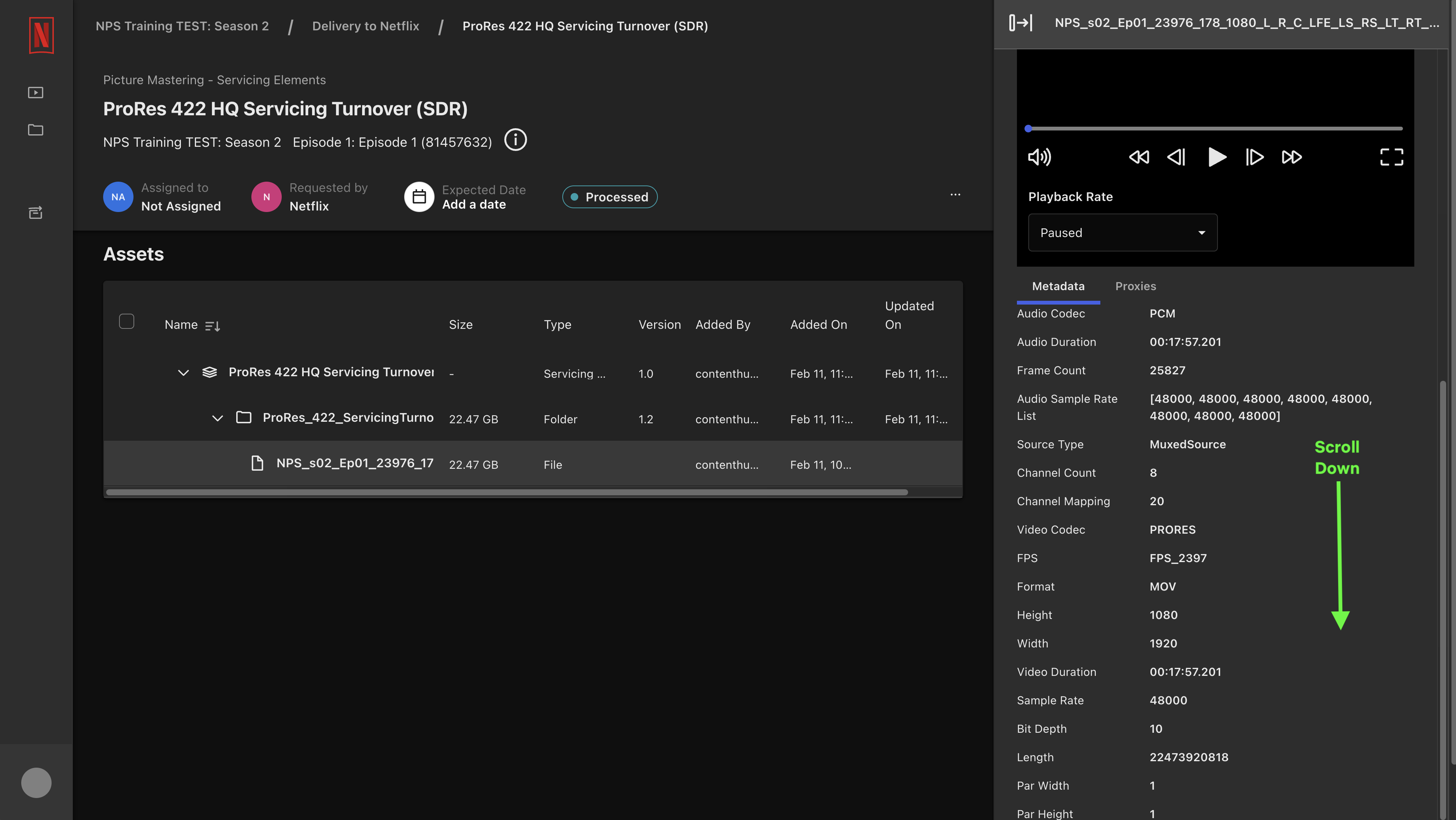Viewport: 1456px width, 820px height.
Task: Click the stacked layers package icon
Action: (210, 372)
